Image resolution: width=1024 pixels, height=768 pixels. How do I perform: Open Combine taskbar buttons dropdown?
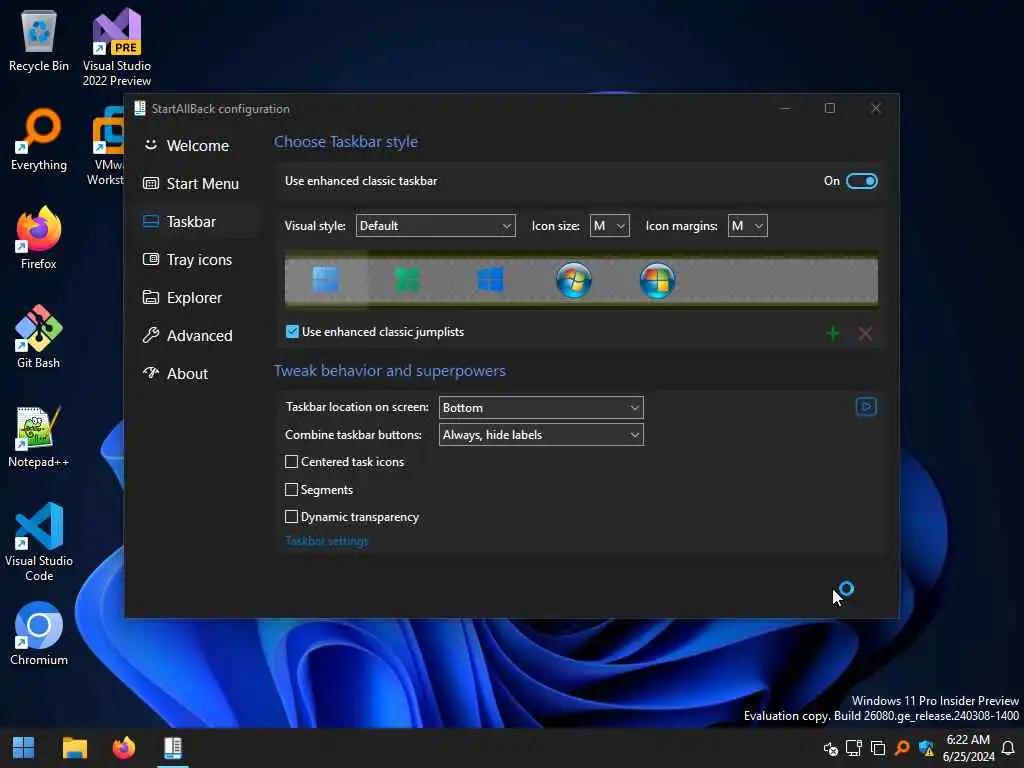point(541,435)
